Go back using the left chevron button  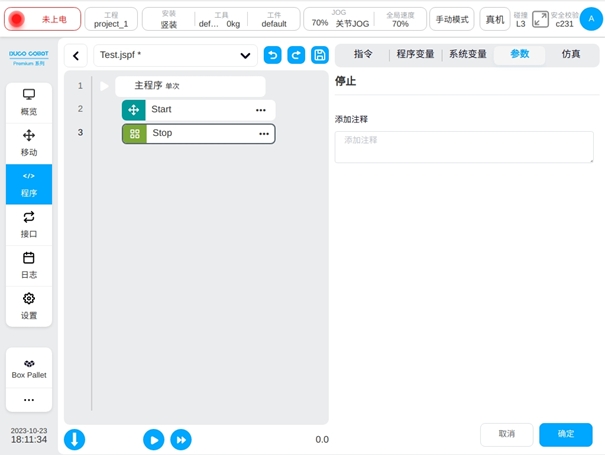78,56
